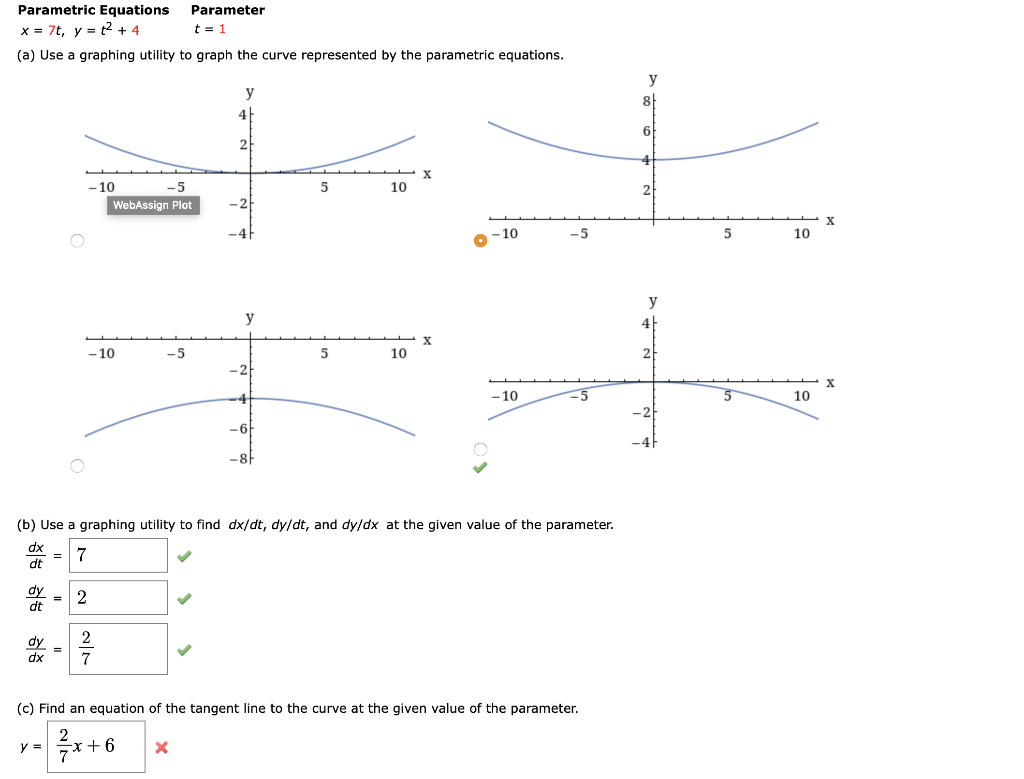Click the red parametric equations x = 7t

click(40, 27)
